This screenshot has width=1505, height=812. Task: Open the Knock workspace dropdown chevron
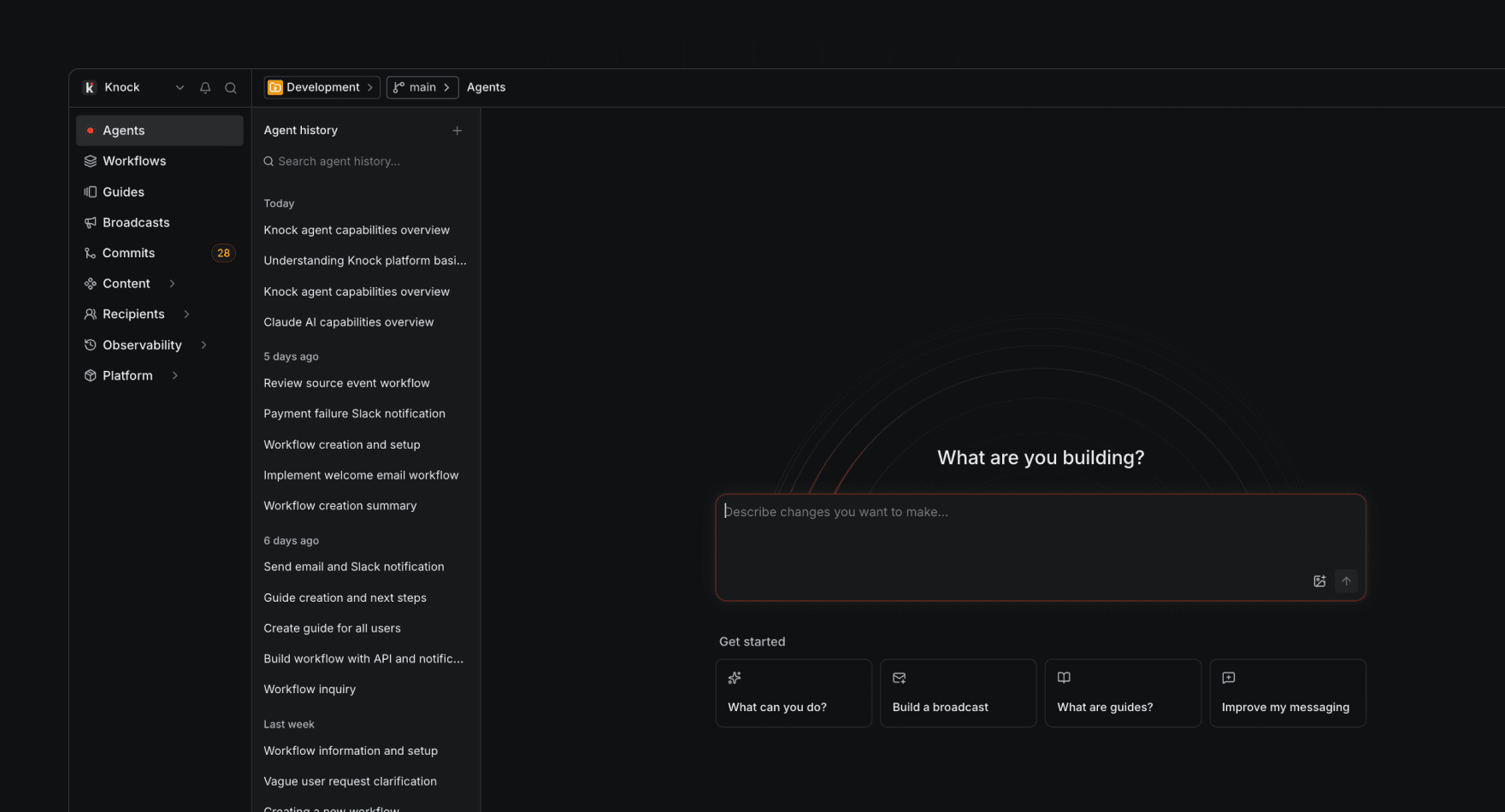click(x=180, y=87)
